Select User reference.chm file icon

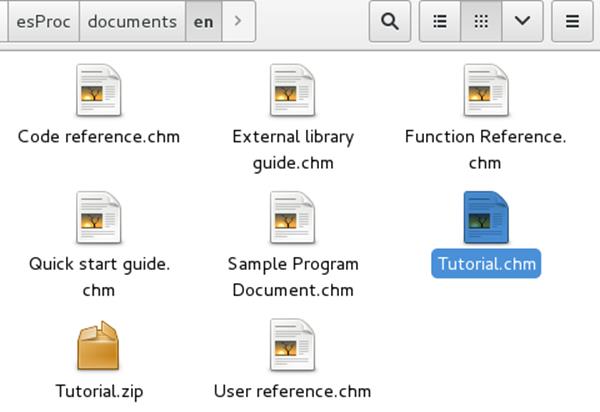point(293,345)
